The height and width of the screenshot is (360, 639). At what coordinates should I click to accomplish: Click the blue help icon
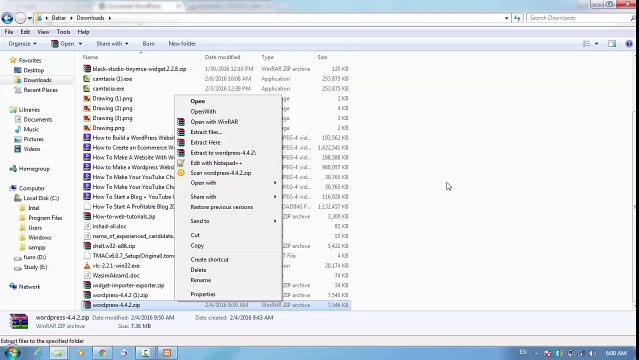629,44
